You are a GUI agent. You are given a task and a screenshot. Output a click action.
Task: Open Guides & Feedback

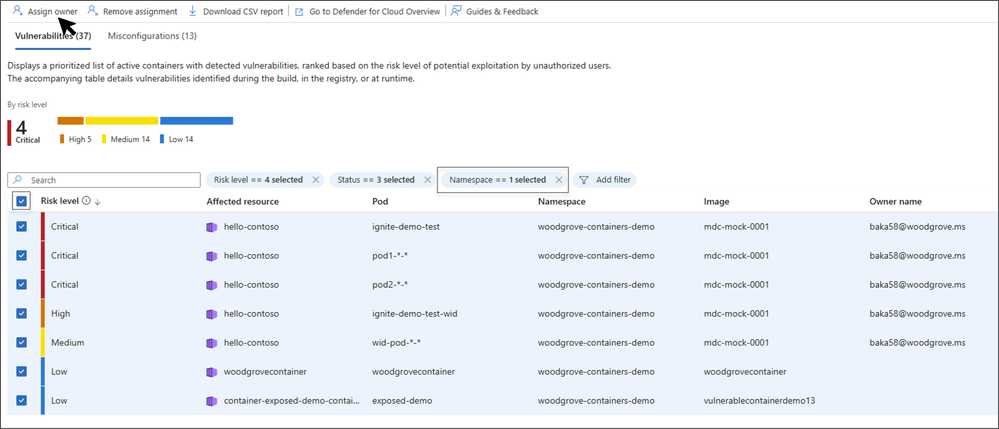[x=494, y=11]
